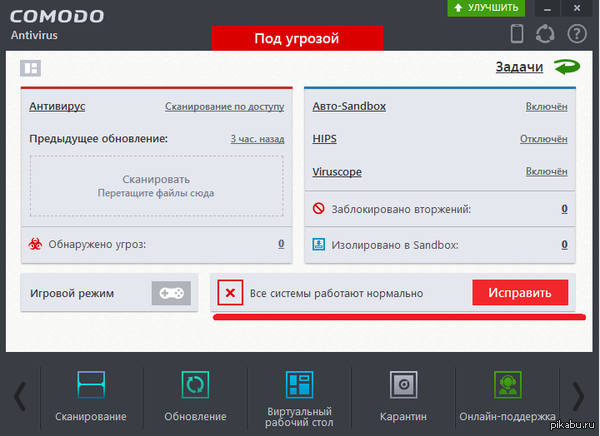Open Обновление from the bottom bar
The height and width of the screenshot is (436, 600).
195,395
